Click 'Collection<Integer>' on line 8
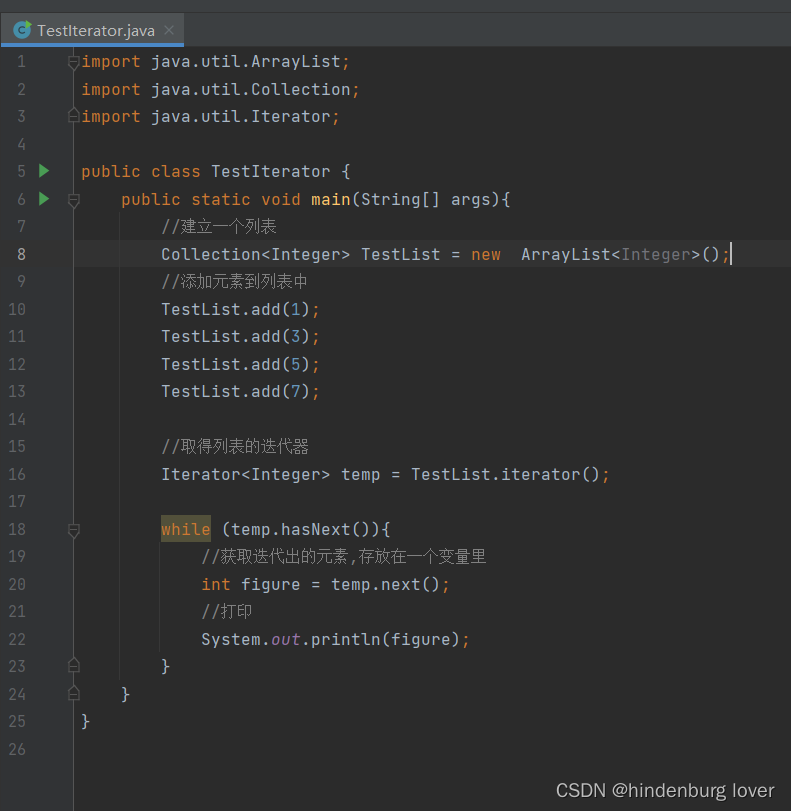 click(x=256, y=254)
